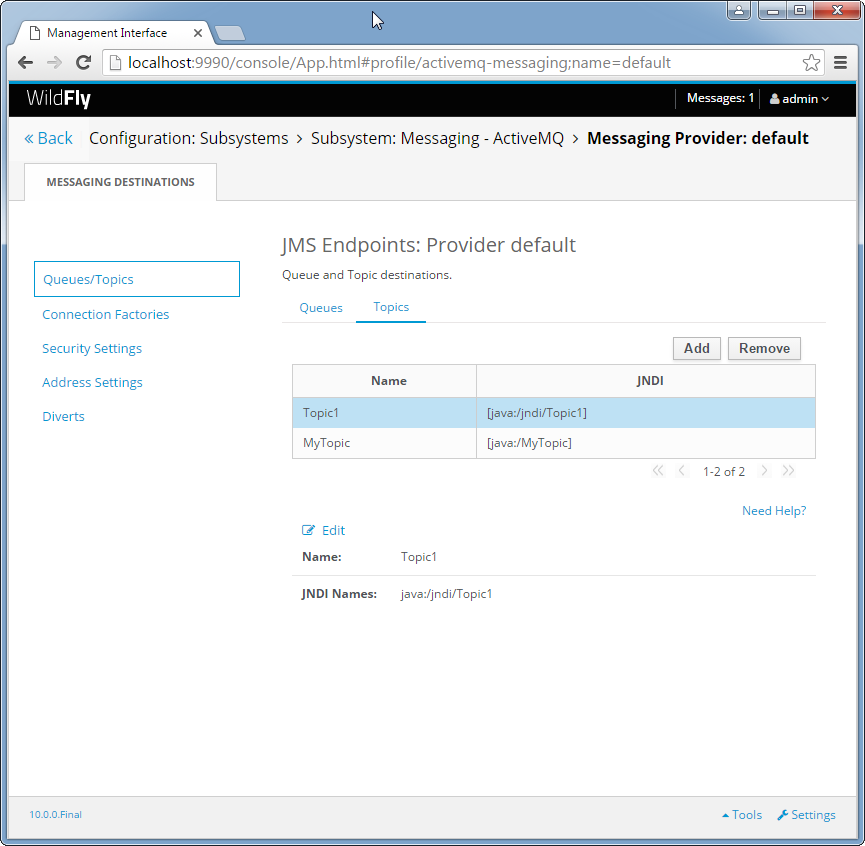Go to Subsystem: Messaging - ActiveMQ breadcrumb
Image resolution: width=865 pixels, height=846 pixels.
[437, 138]
